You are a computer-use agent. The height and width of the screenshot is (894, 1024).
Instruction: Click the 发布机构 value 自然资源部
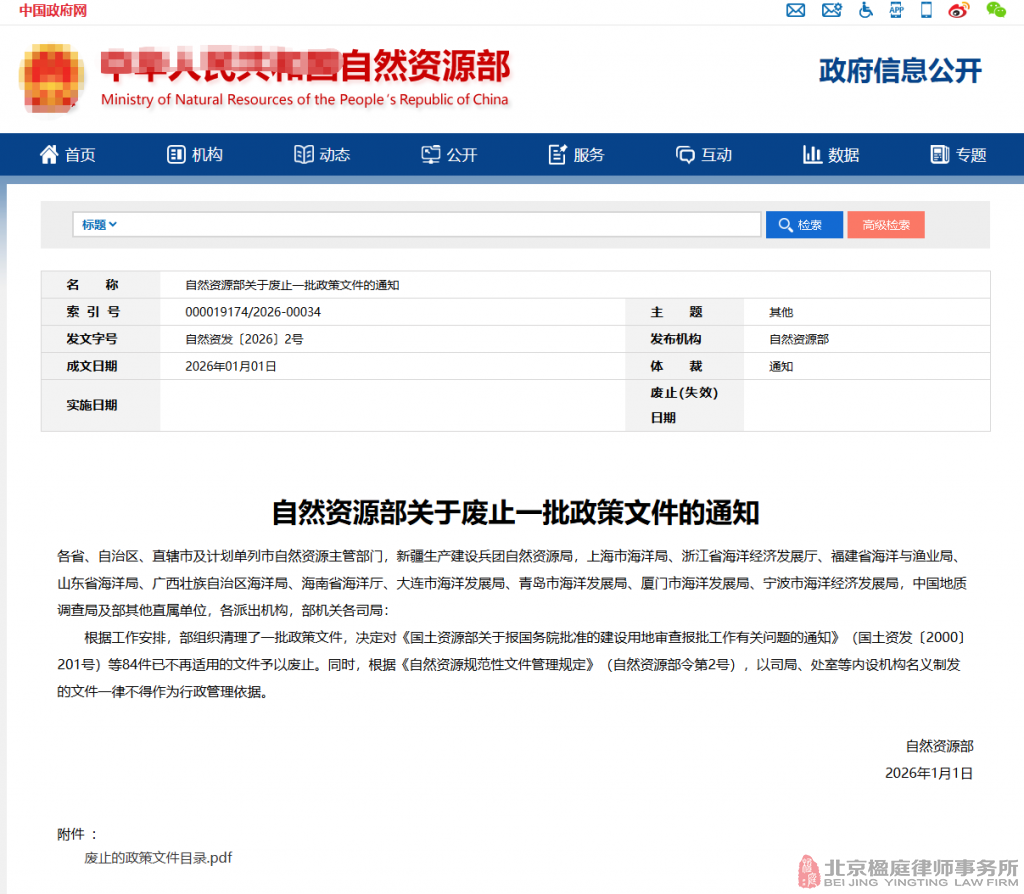coord(799,339)
